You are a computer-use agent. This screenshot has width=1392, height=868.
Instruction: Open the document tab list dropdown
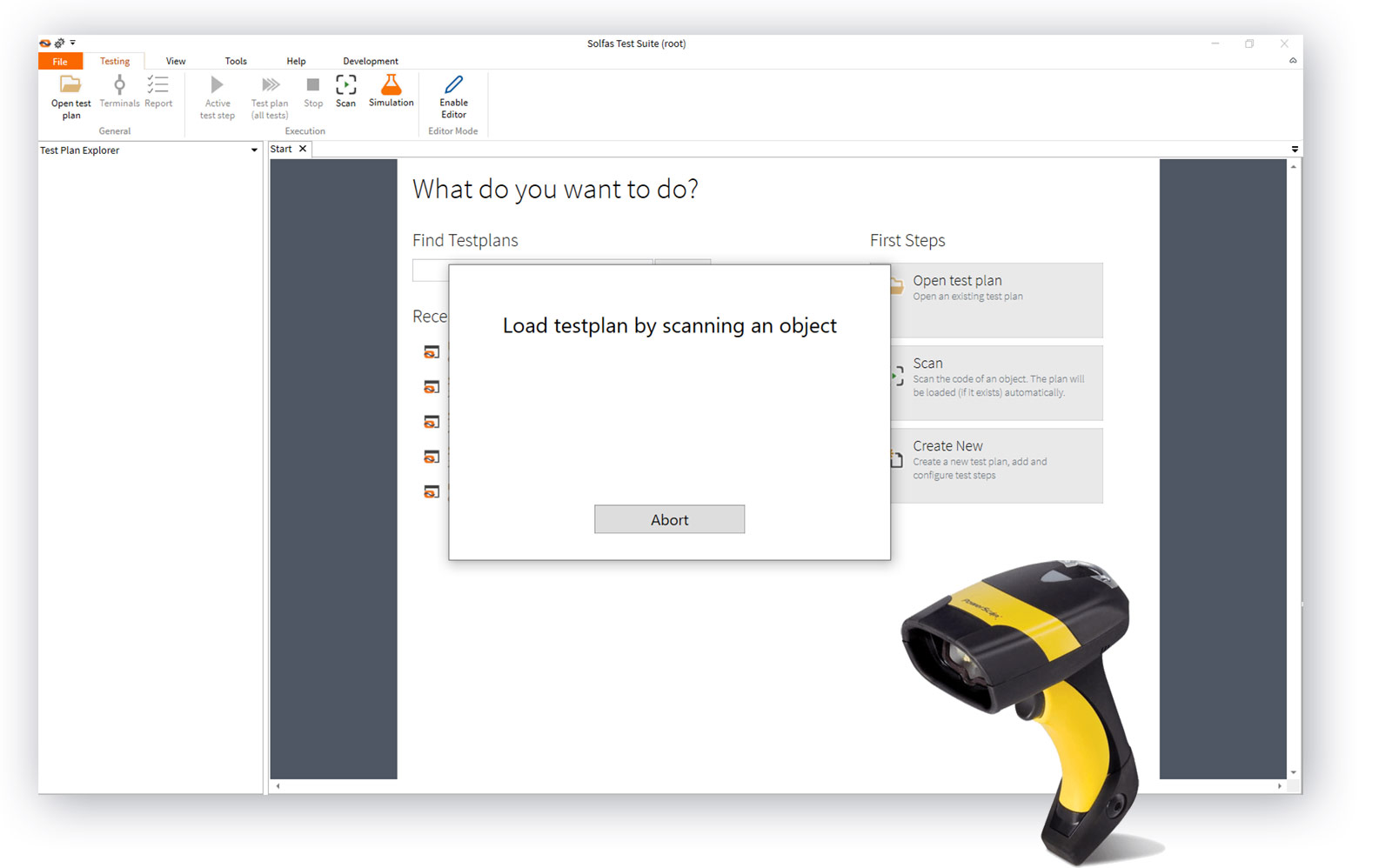coord(1294,150)
